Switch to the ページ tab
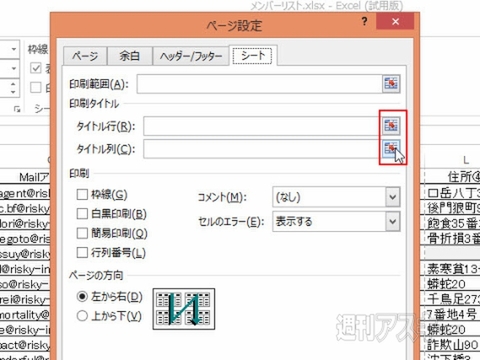 [x=85, y=56]
